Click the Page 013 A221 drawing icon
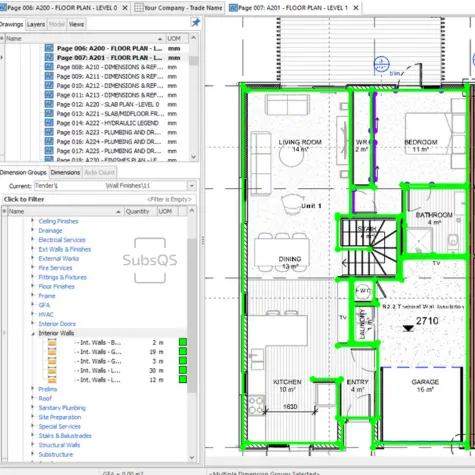475x475 pixels. (x=49, y=113)
